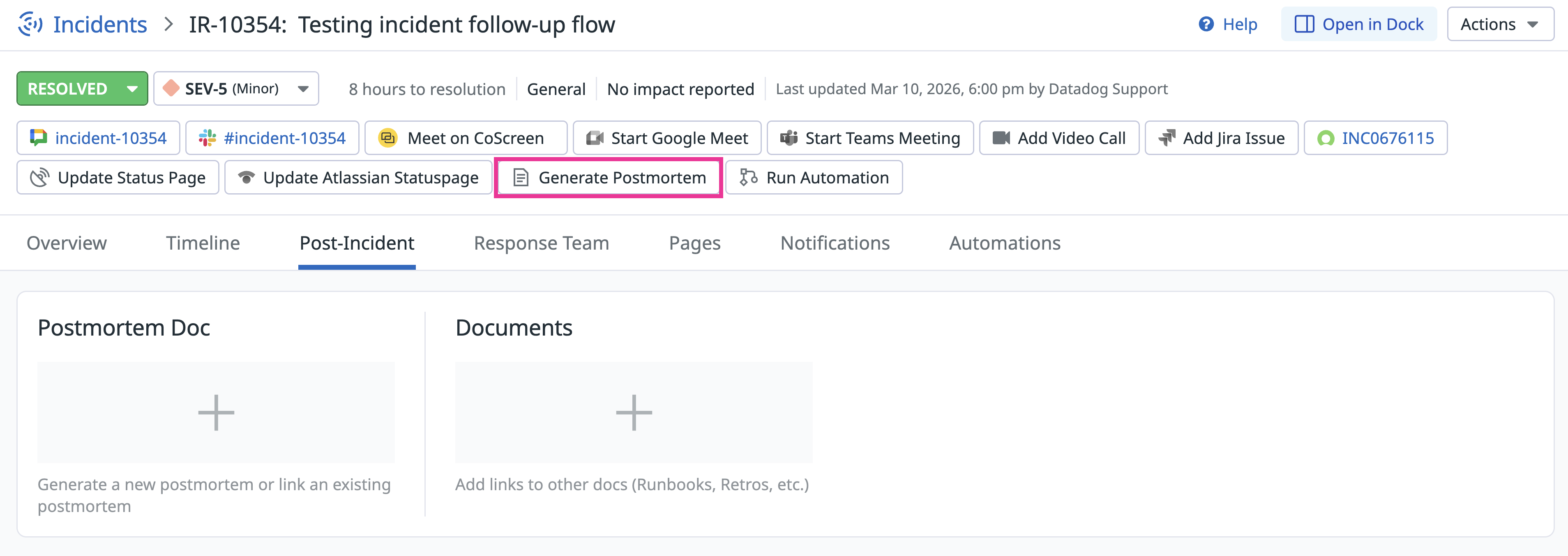The height and width of the screenshot is (556, 1568).
Task: Open the Slack #incident-10354 channel
Action: click(x=272, y=138)
